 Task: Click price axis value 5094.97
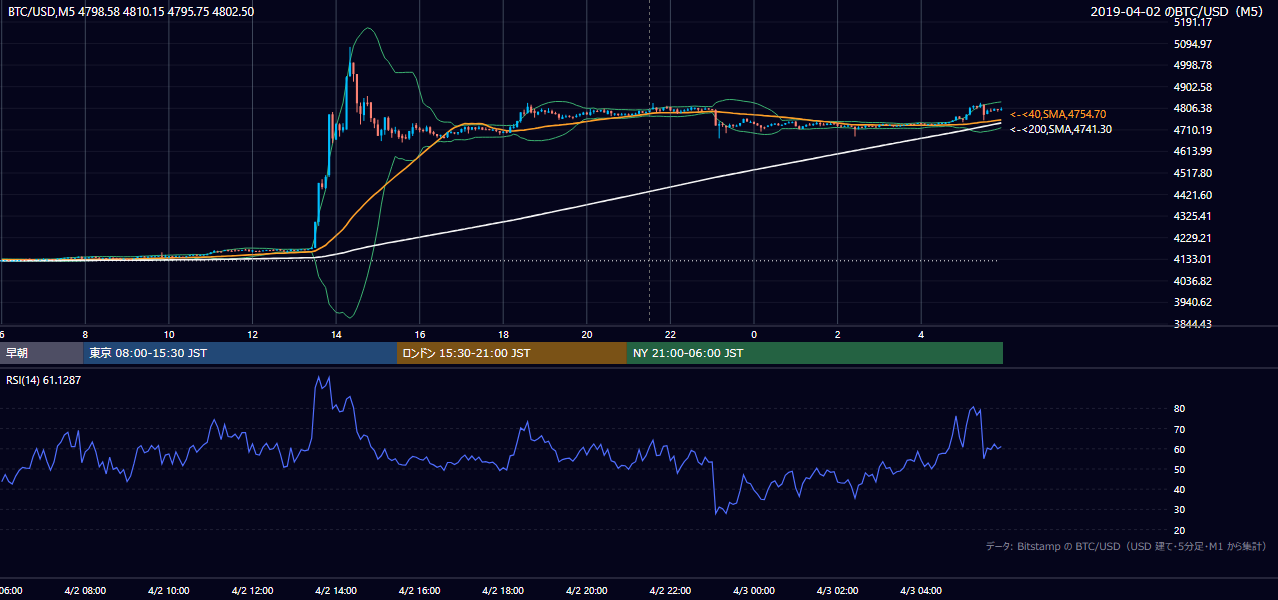point(1192,44)
